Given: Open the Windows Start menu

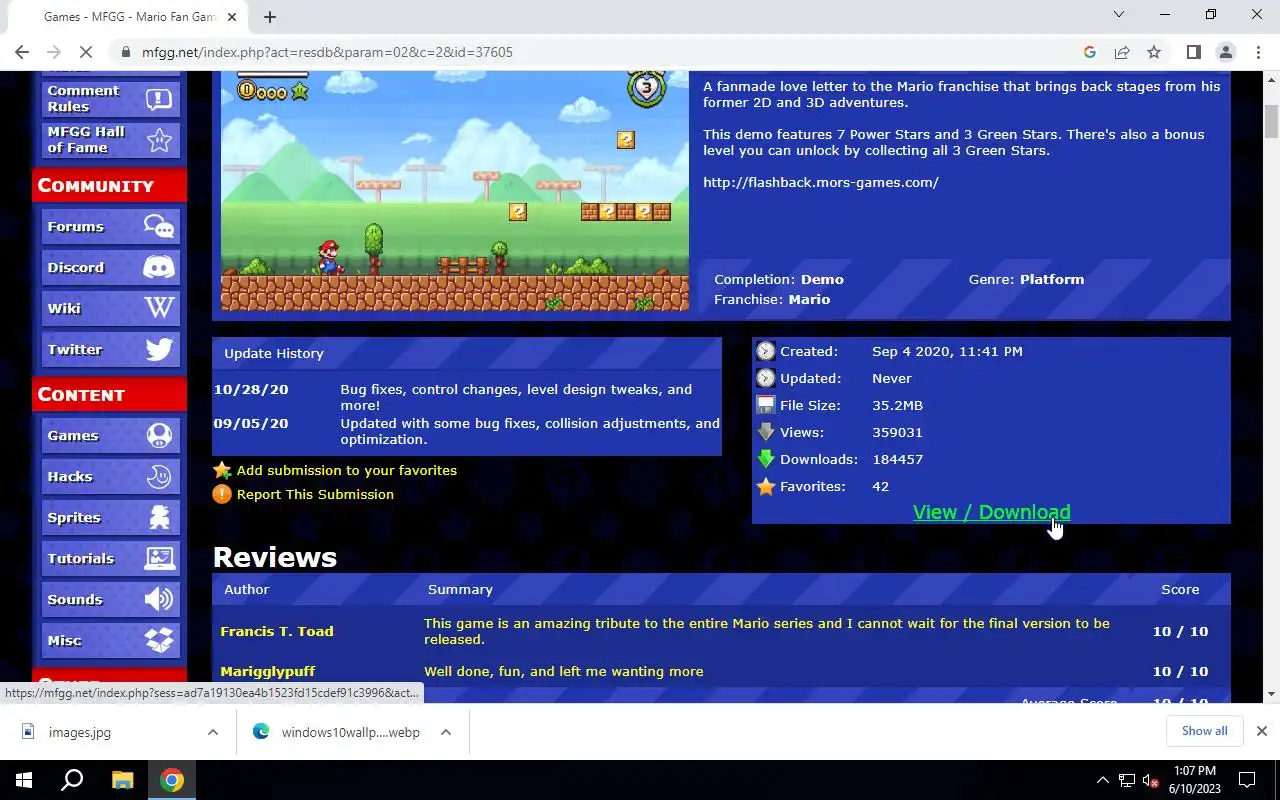Looking at the screenshot, I should (x=24, y=780).
